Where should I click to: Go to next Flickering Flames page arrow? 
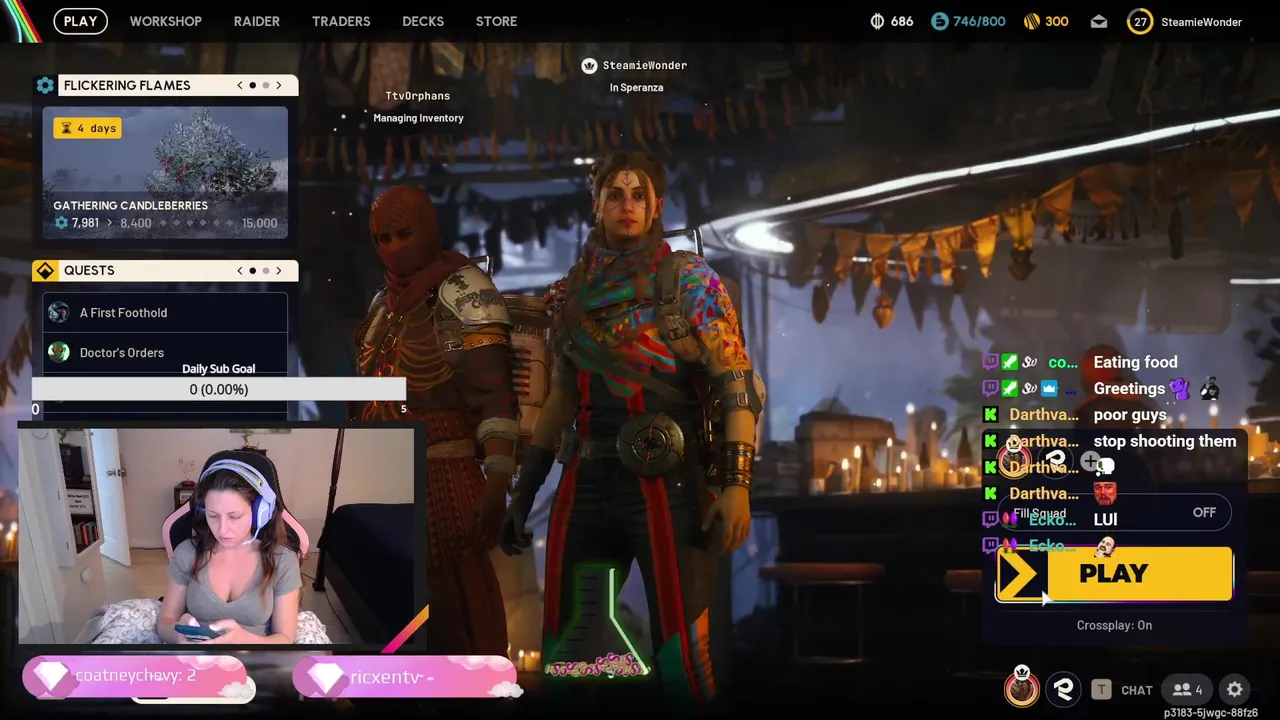pos(279,85)
